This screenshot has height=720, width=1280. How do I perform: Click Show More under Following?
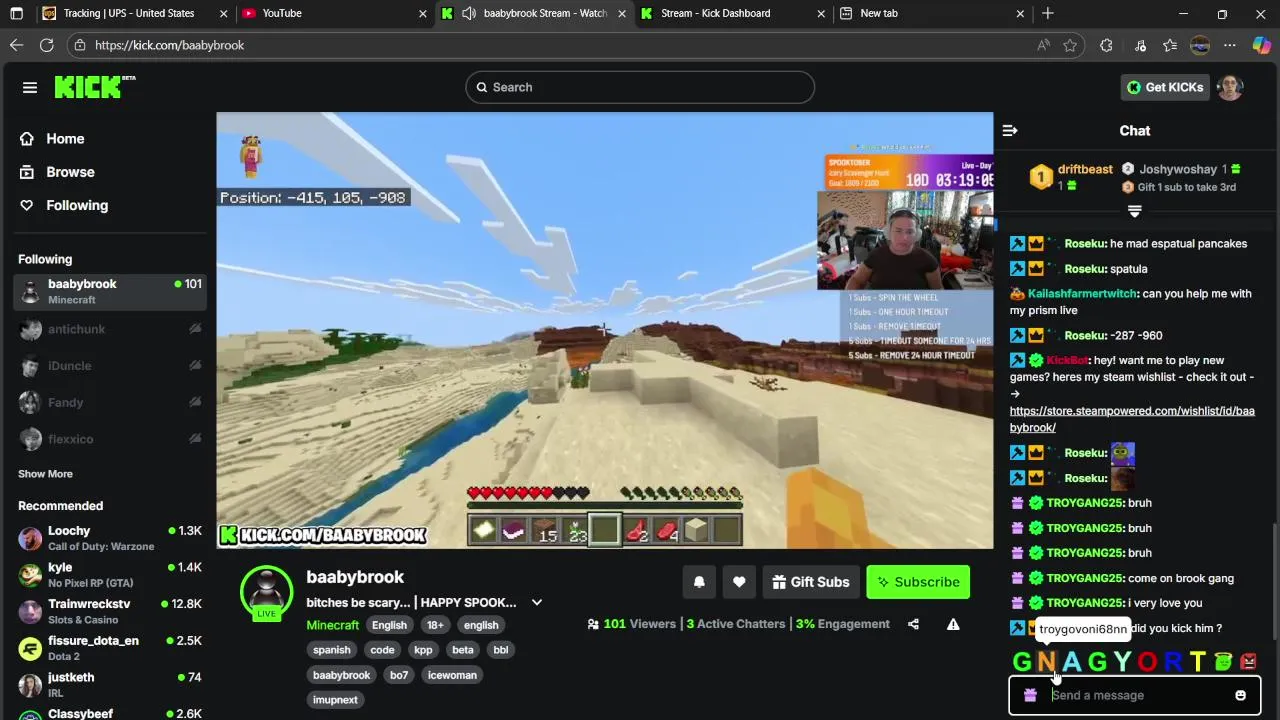point(45,474)
